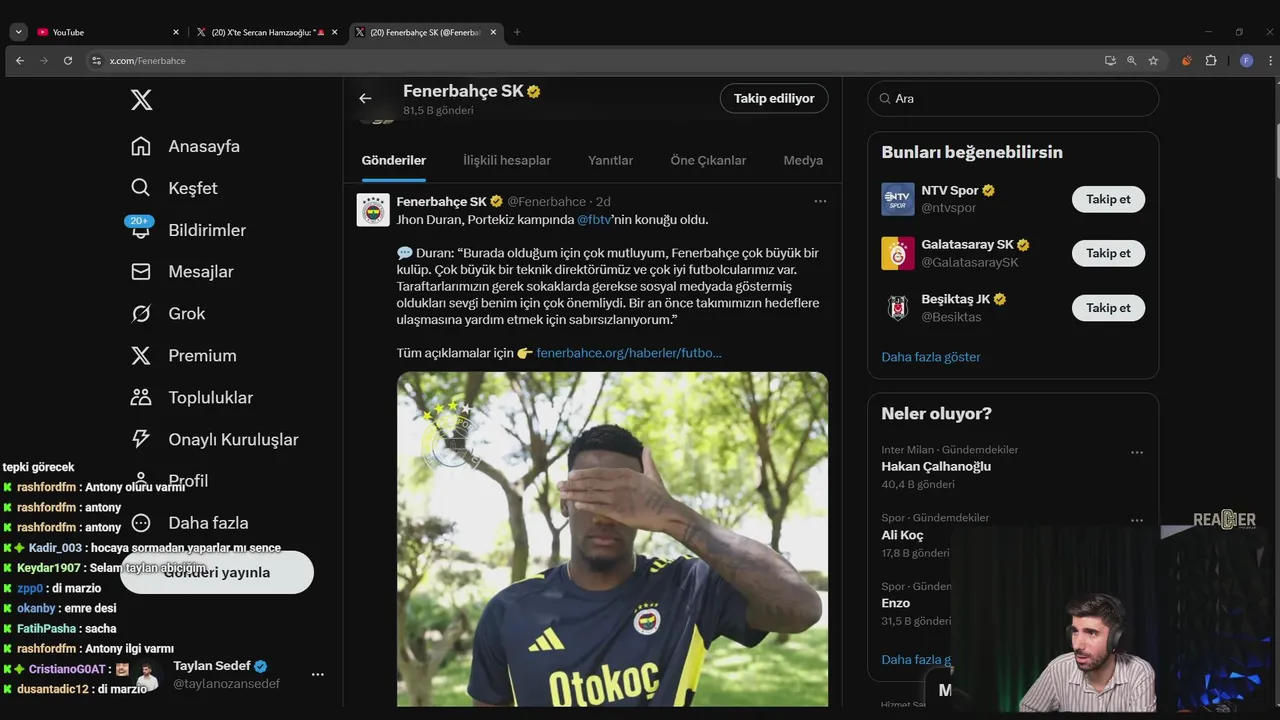The height and width of the screenshot is (720, 1280).
Task: Click the zoom magnifier in address bar
Action: click(1132, 61)
